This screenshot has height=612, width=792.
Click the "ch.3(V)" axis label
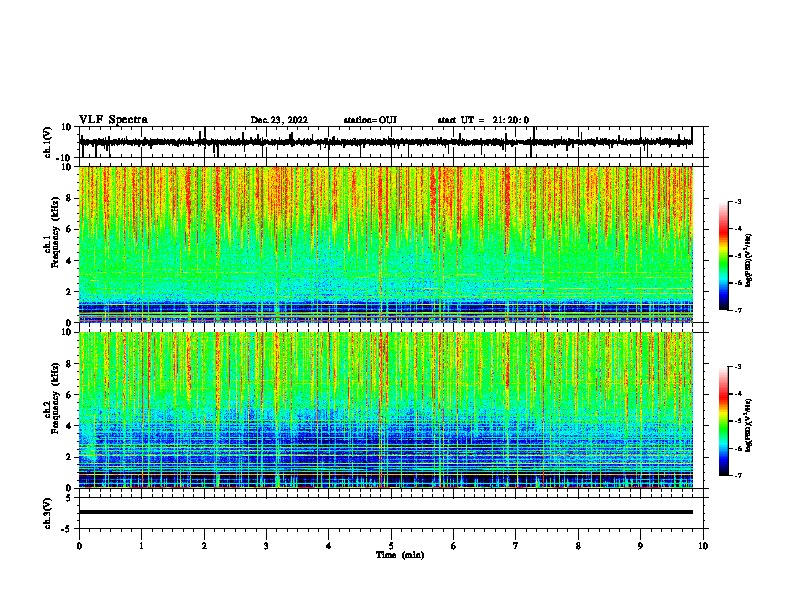click(48, 513)
